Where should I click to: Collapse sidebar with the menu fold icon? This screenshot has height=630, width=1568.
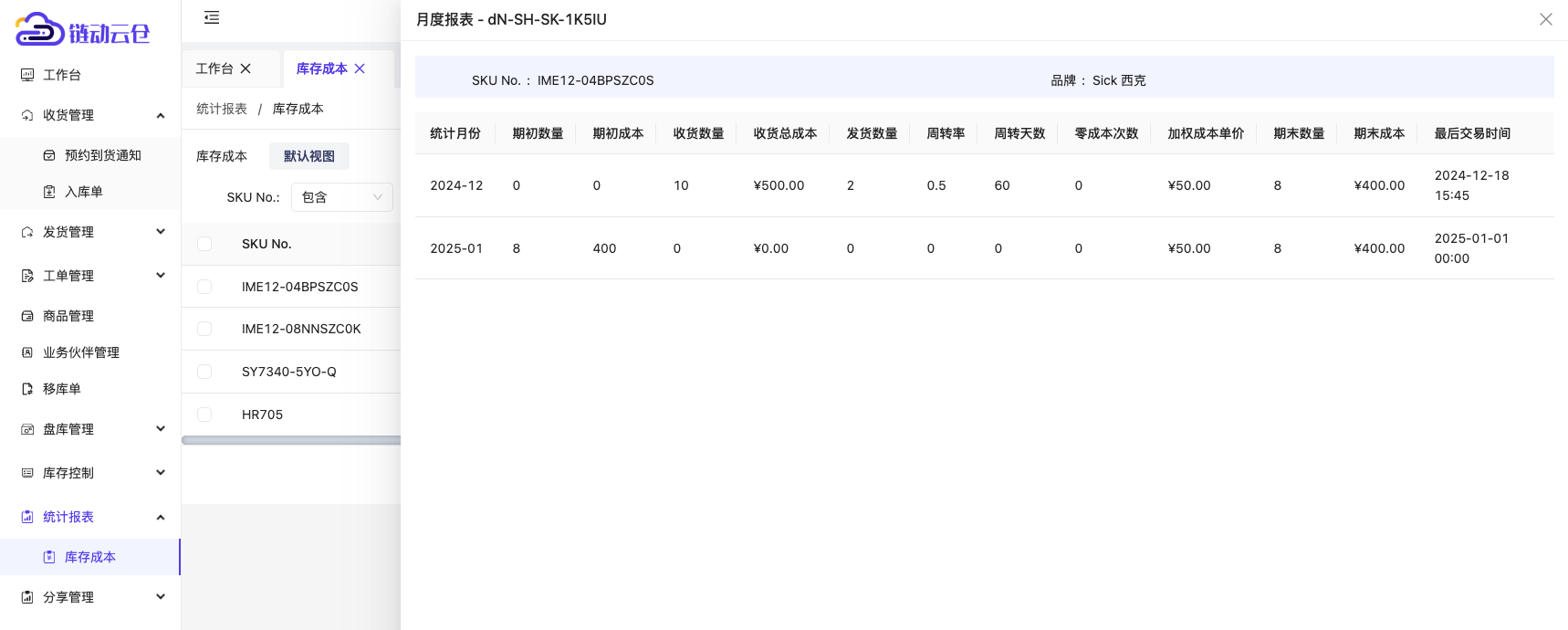coord(212,17)
